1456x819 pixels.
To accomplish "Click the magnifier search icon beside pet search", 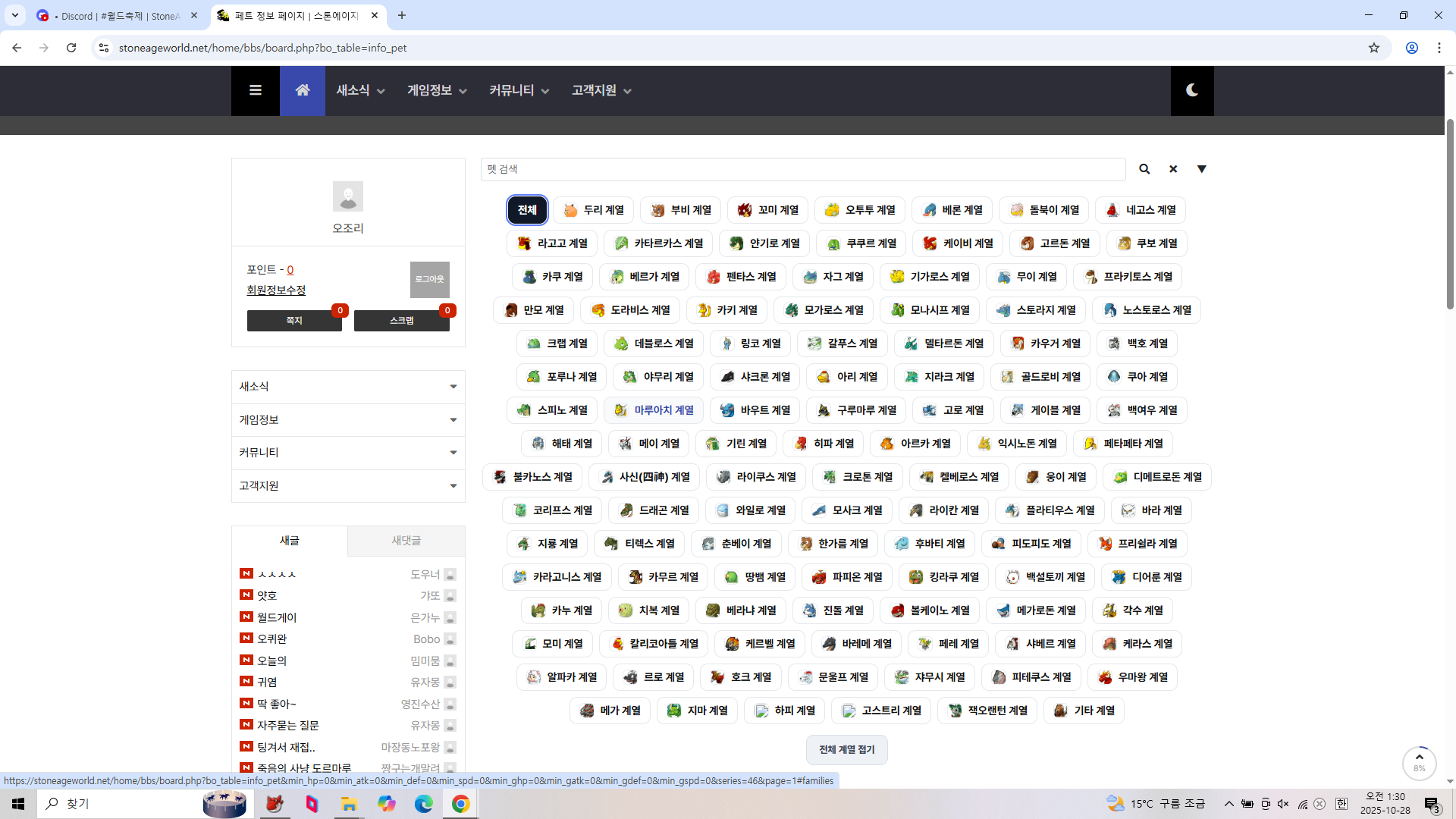I will [x=1144, y=169].
